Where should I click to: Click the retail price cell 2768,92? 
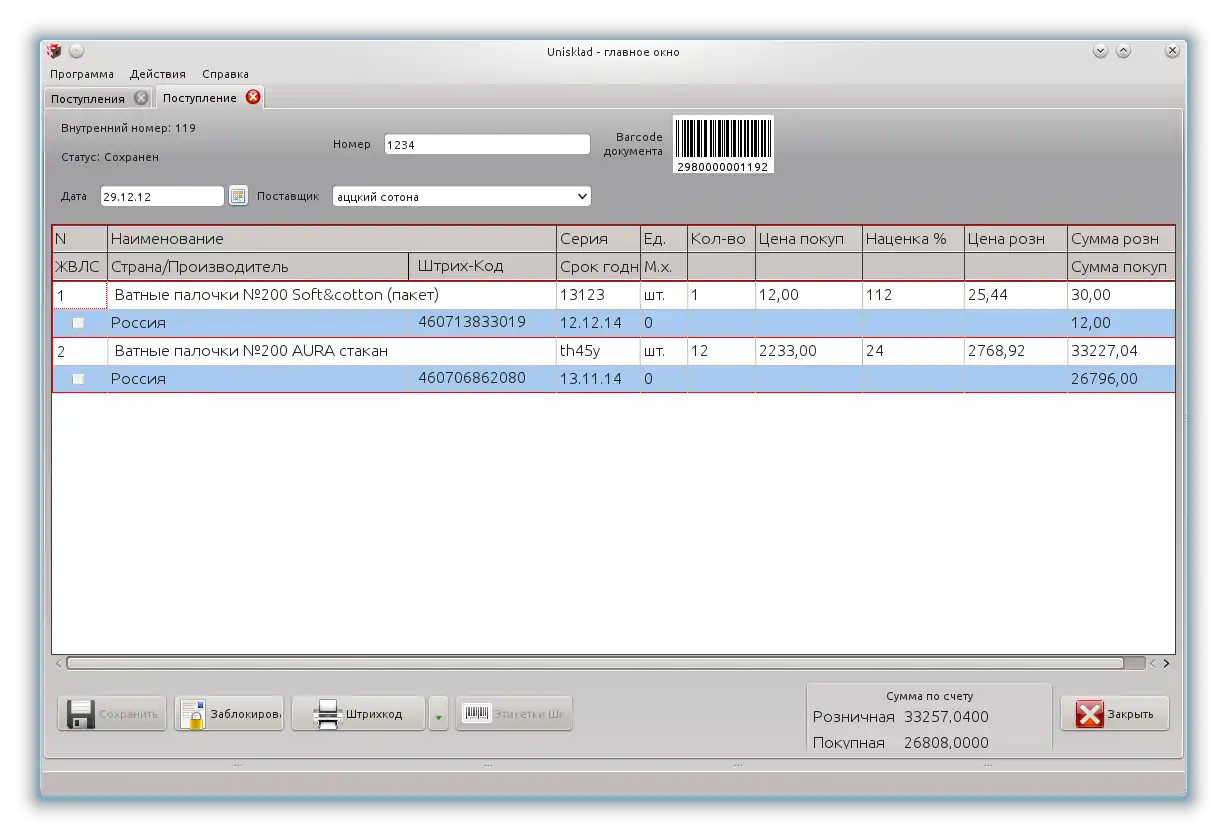click(x=1016, y=352)
